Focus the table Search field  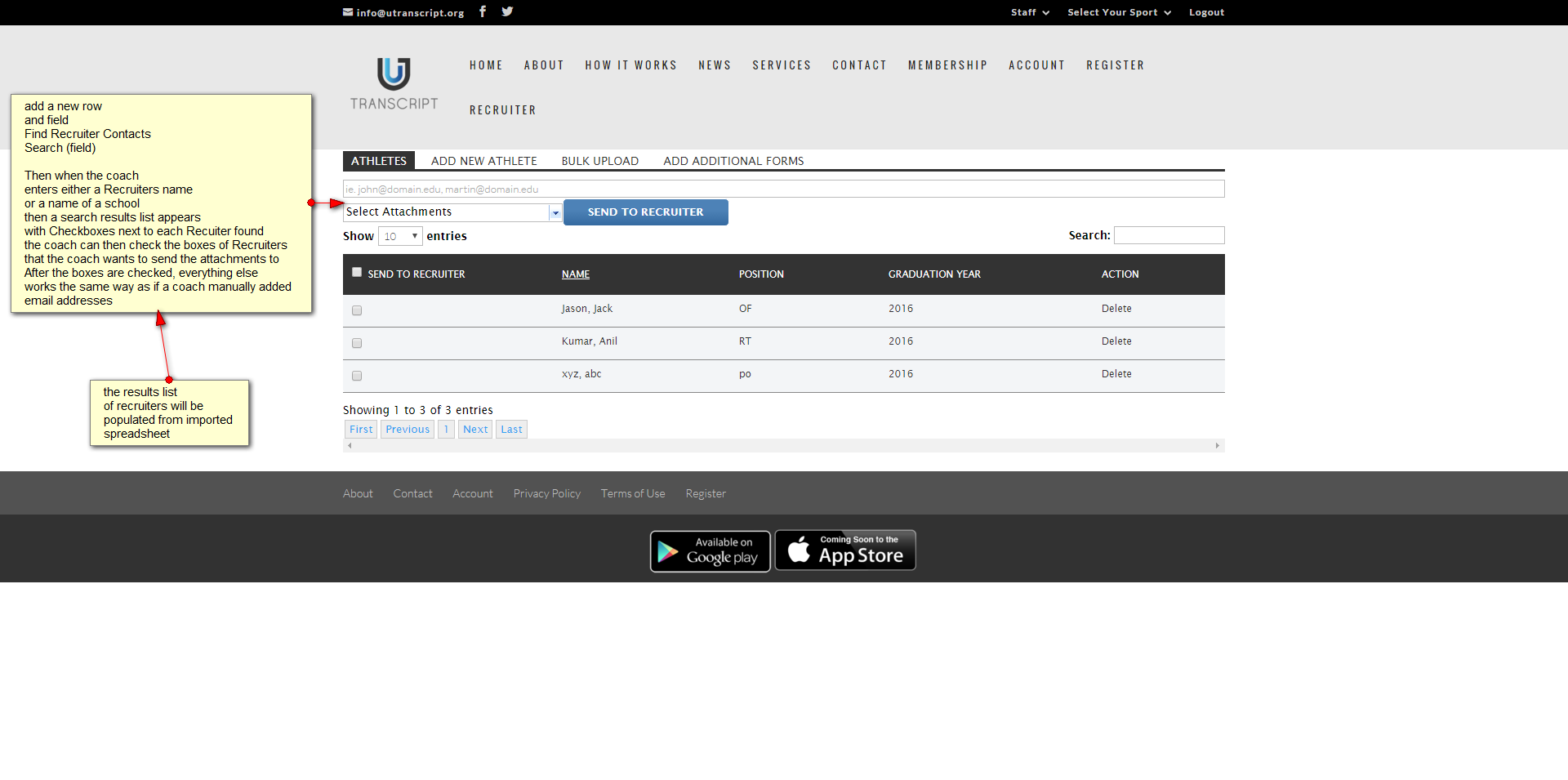1169,235
